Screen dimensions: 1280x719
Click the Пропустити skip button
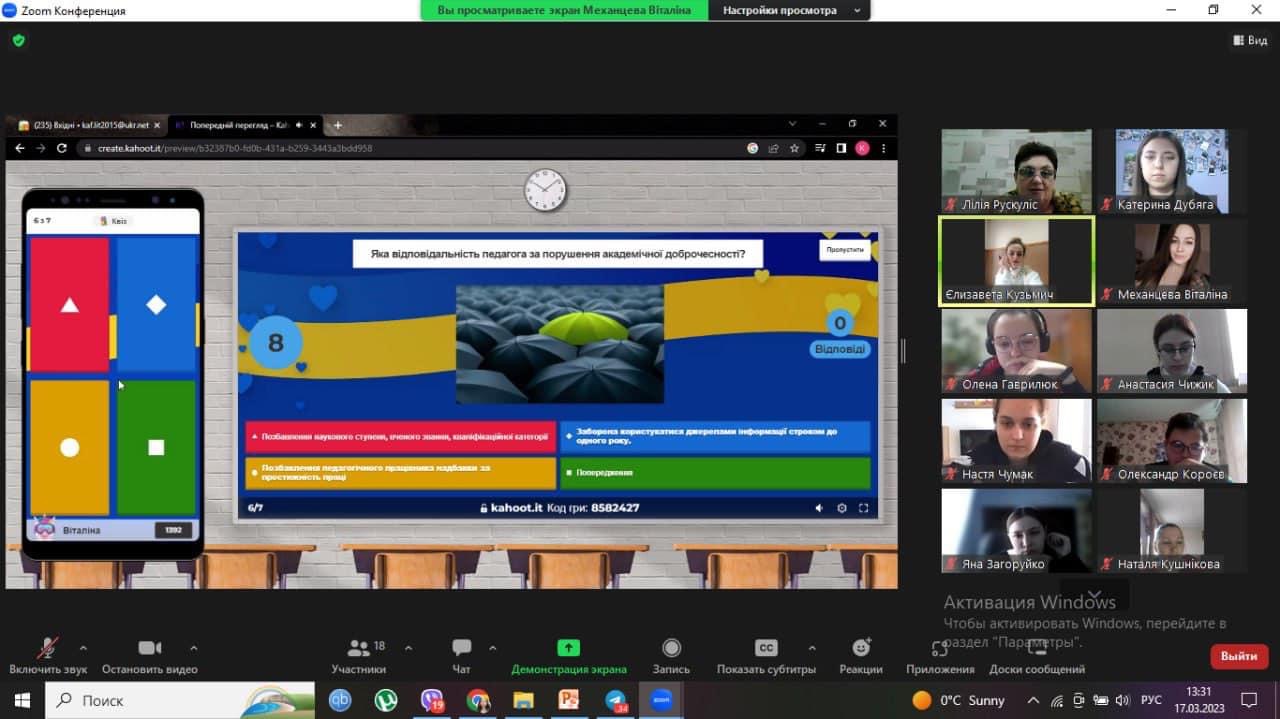(x=845, y=251)
